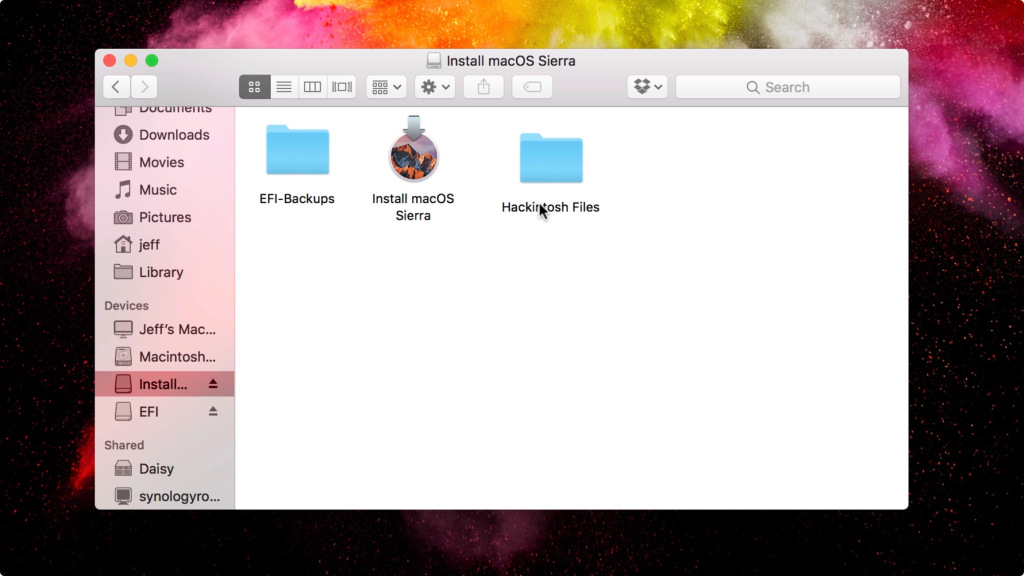1024x576 pixels.
Task: Open the Action gear menu
Action: 435,87
